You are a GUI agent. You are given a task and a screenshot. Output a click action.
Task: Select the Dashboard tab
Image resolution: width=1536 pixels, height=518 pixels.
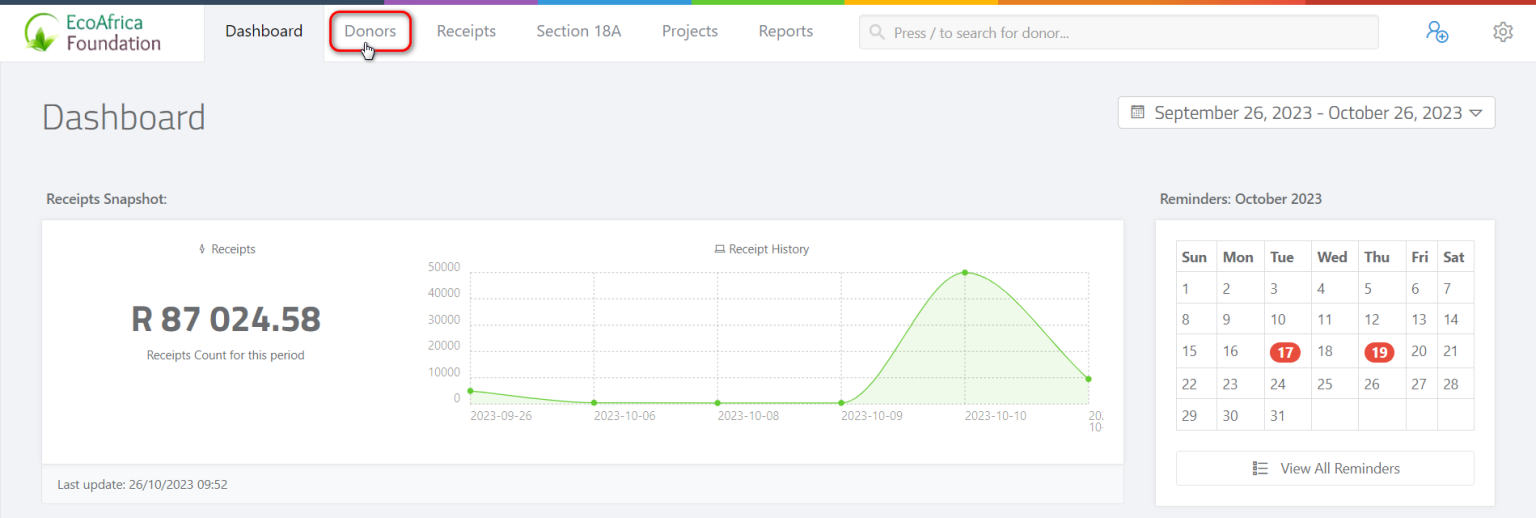click(x=264, y=31)
